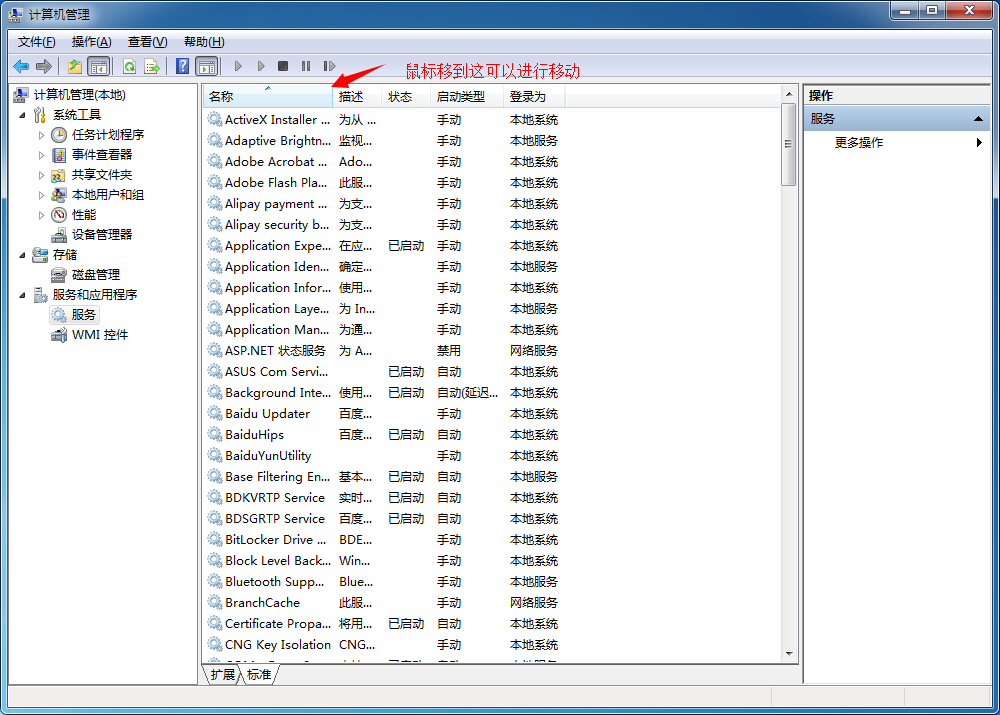The width and height of the screenshot is (1000, 715).
Task: Toggle the Show/Hide Action Pane button
Action: click(x=206, y=66)
